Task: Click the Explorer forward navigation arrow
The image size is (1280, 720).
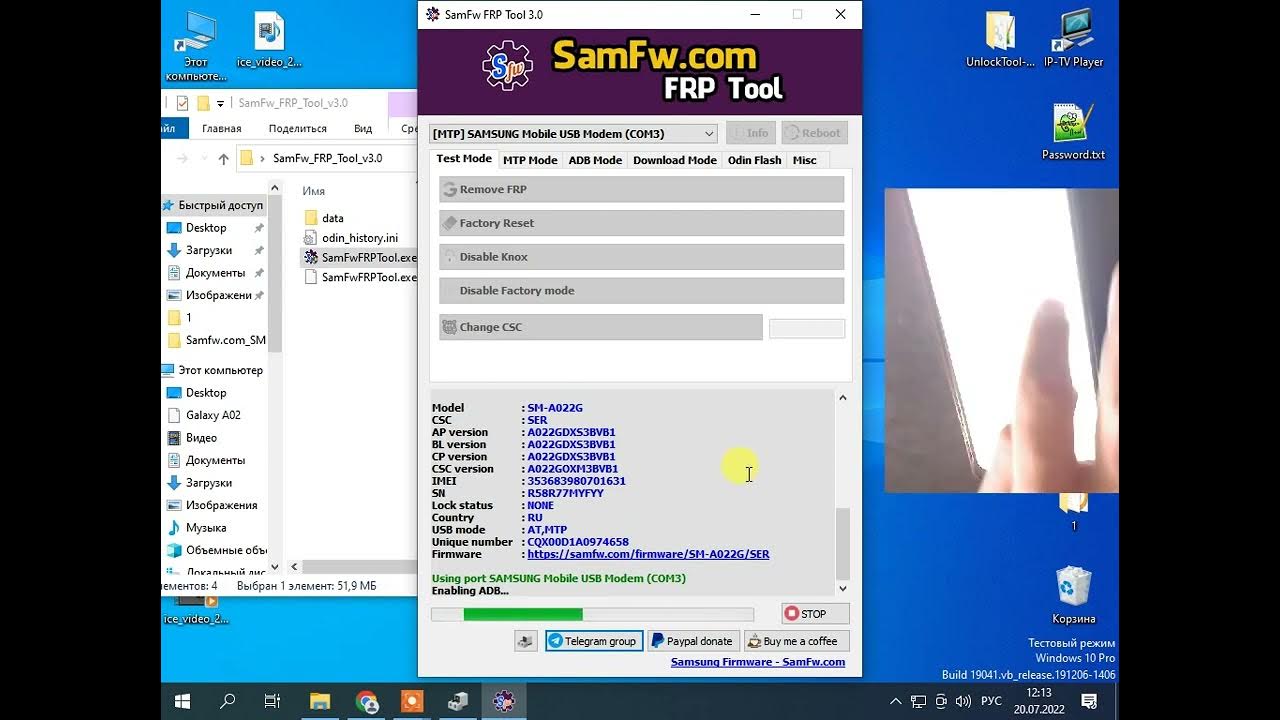Action: coord(183,158)
